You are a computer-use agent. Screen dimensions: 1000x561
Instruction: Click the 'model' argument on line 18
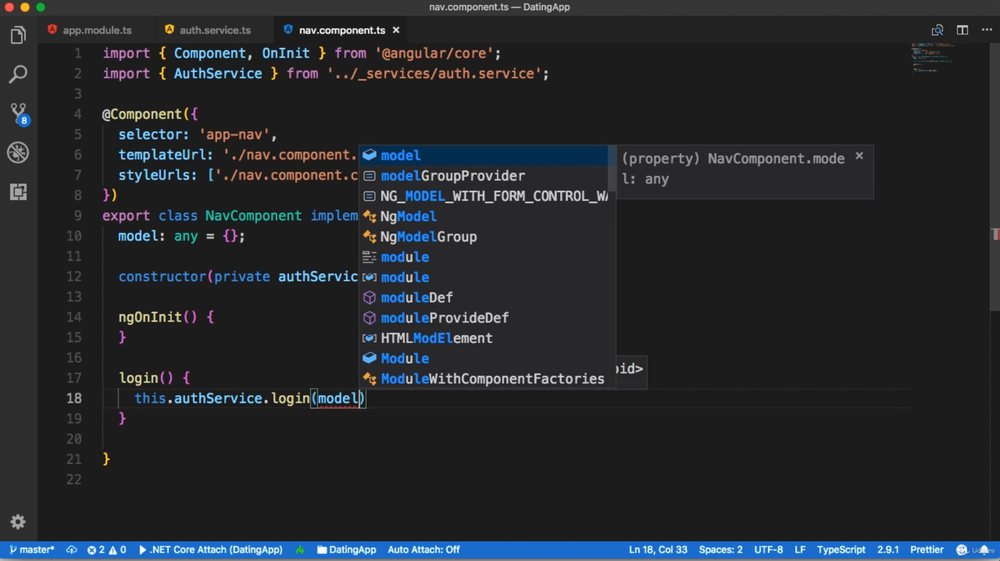[x=337, y=399]
